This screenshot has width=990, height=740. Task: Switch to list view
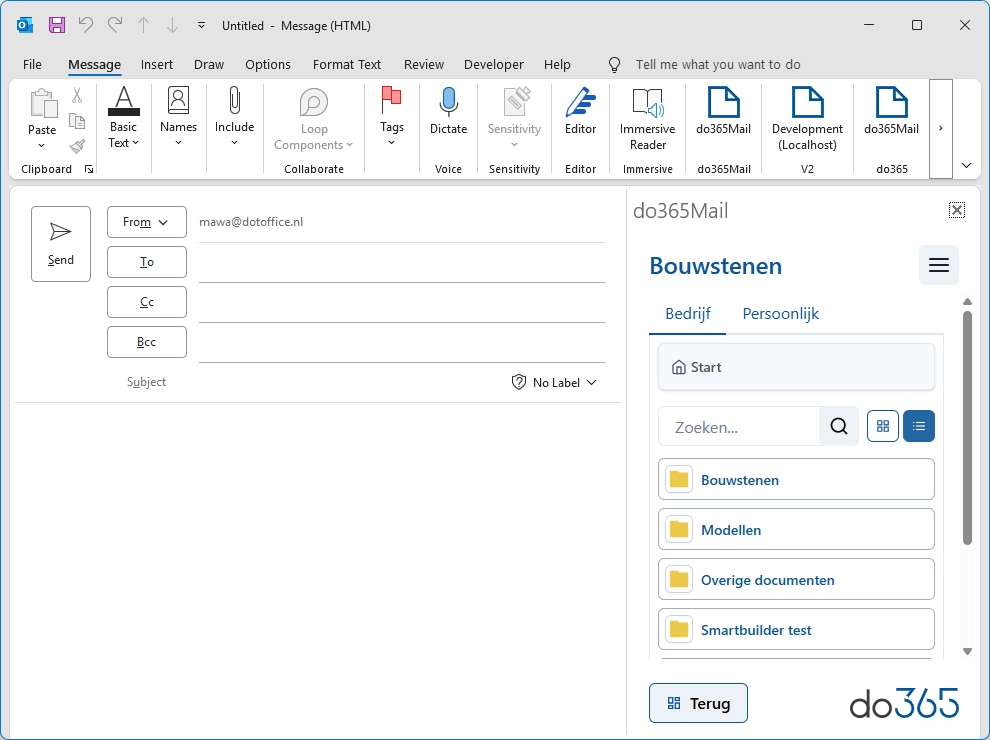point(919,426)
